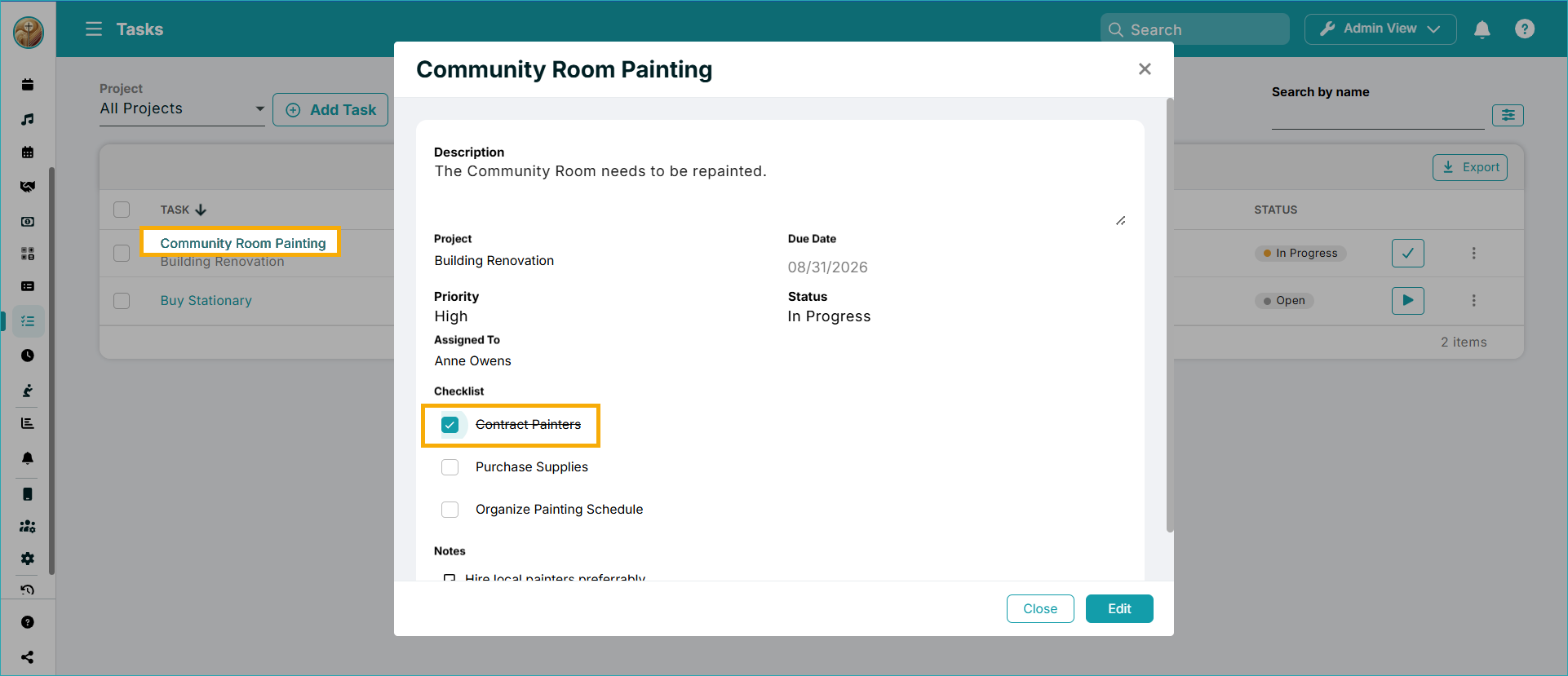Check Organize Painting Schedule item
1568x676 pixels.
[x=450, y=510]
